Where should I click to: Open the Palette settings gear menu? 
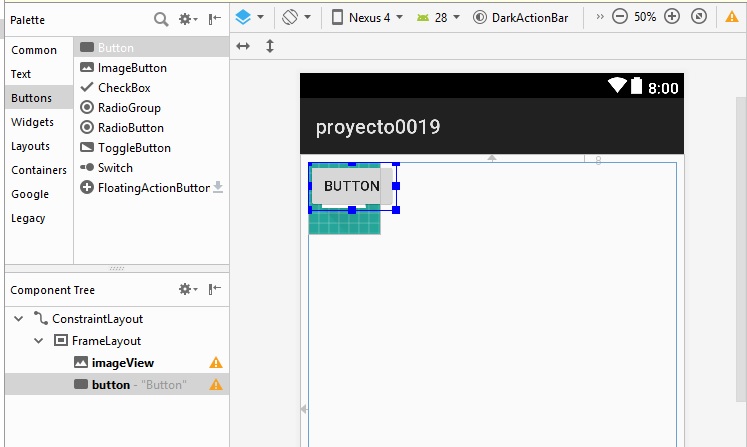(186, 19)
